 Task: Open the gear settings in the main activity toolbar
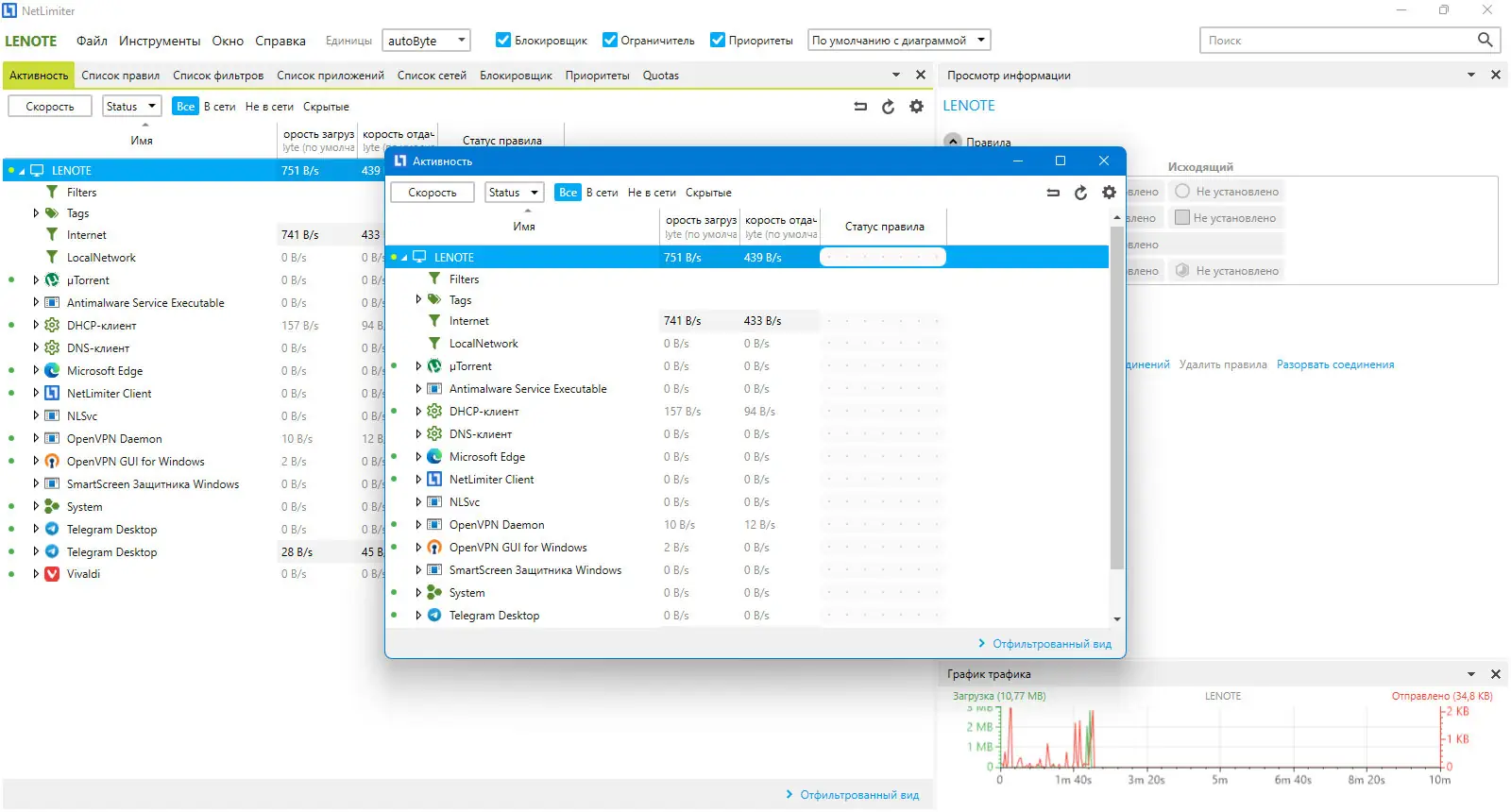916,107
